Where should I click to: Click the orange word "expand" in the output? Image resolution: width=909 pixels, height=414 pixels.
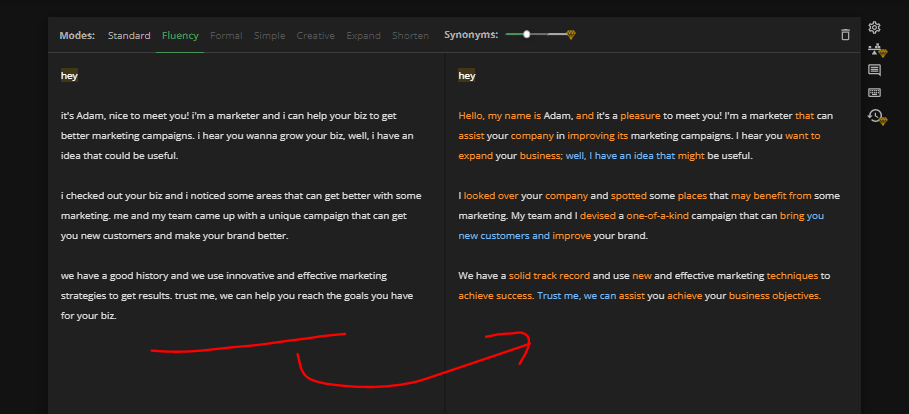475,156
